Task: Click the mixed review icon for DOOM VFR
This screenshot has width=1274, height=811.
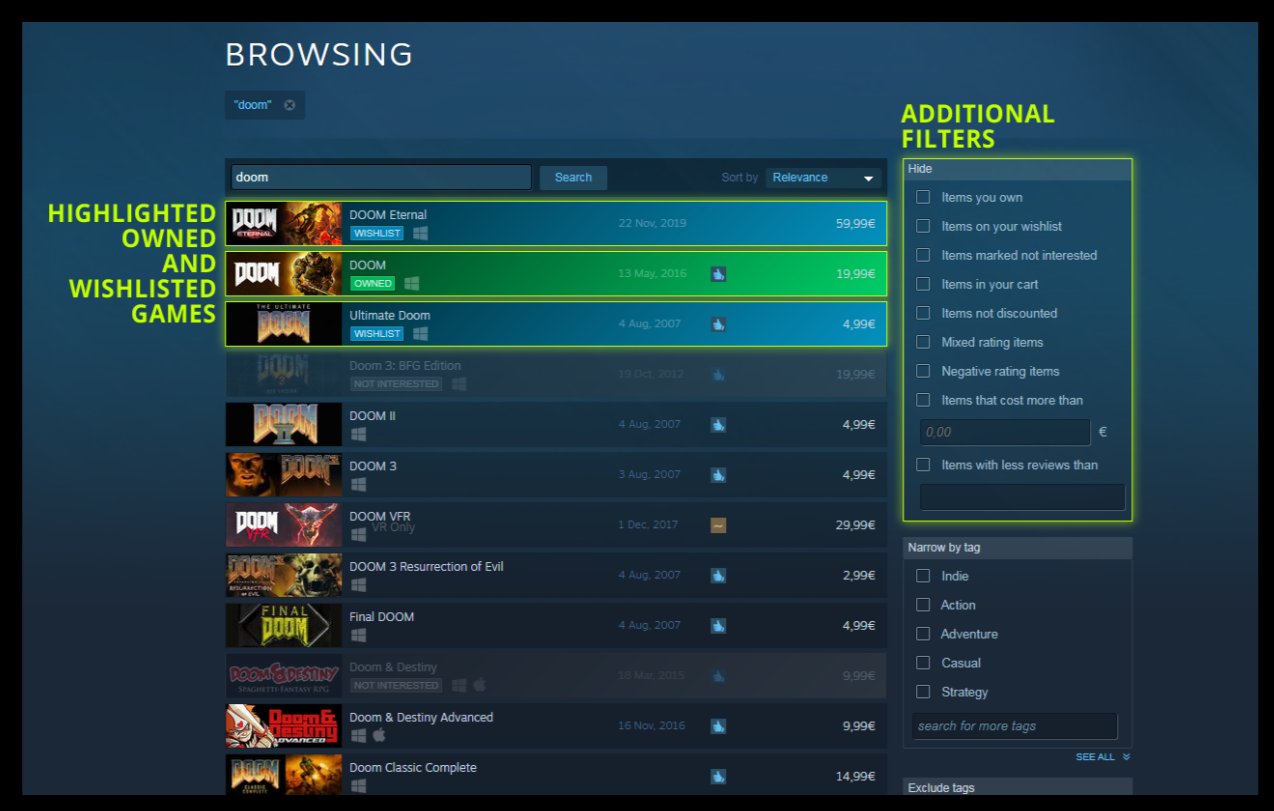Action: tap(718, 525)
